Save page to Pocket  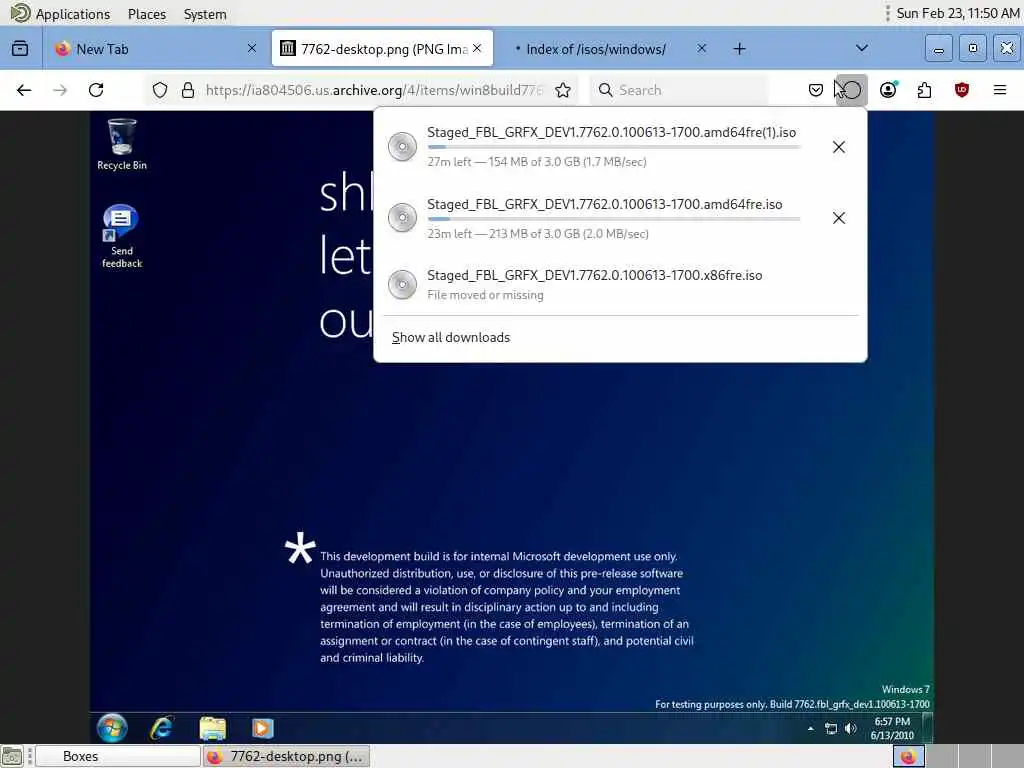pyautogui.click(x=816, y=90)
